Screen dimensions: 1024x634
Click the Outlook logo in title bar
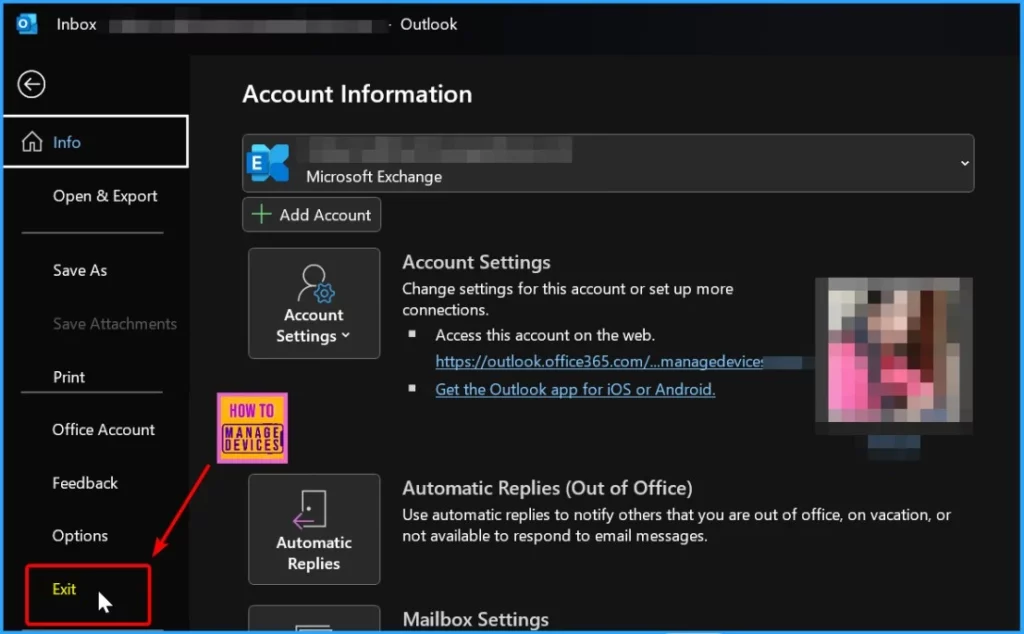click(x=27, y=24)
